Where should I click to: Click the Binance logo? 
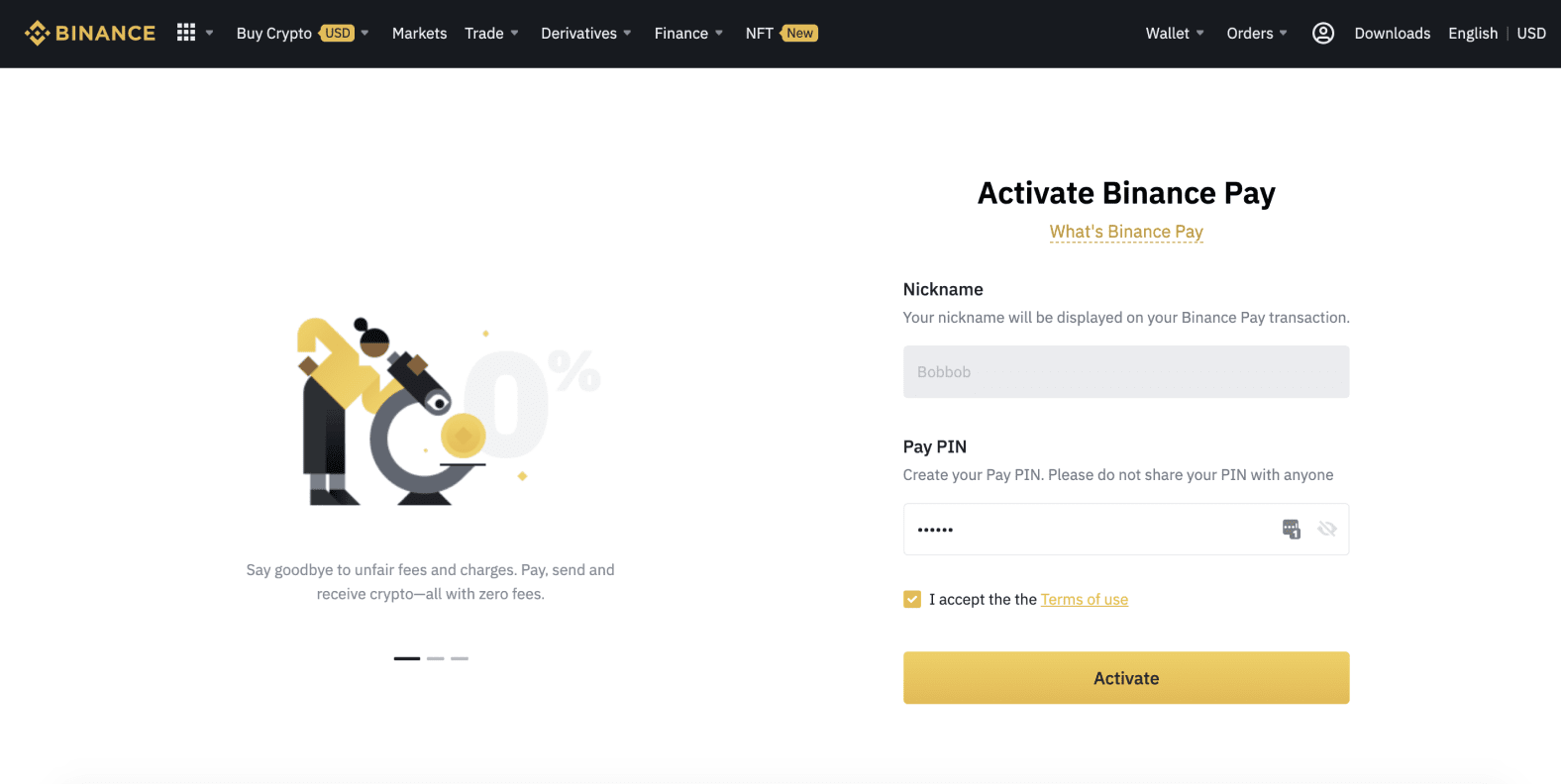(x=90, y=33)
